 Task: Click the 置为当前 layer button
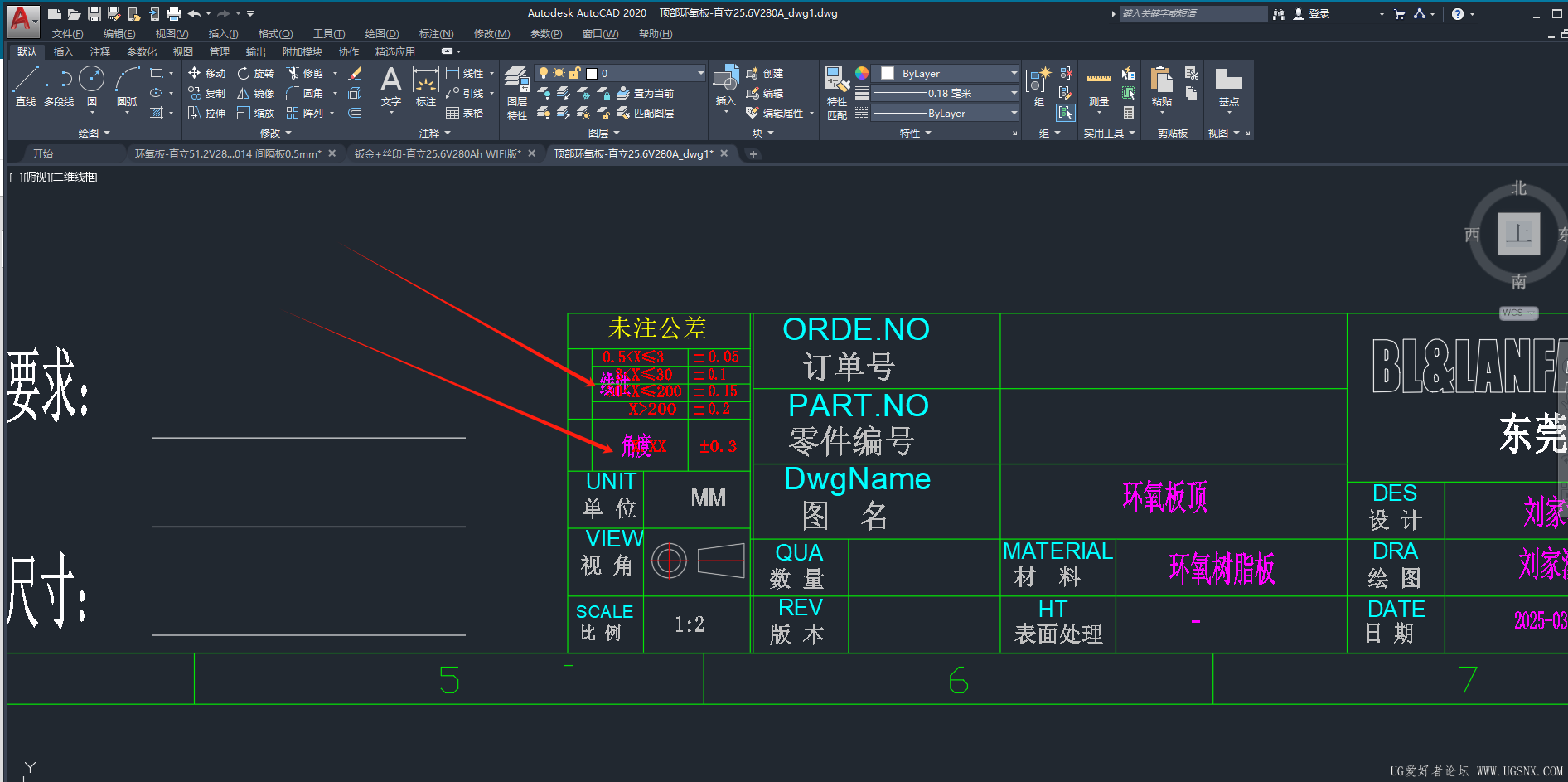(646, 93)
